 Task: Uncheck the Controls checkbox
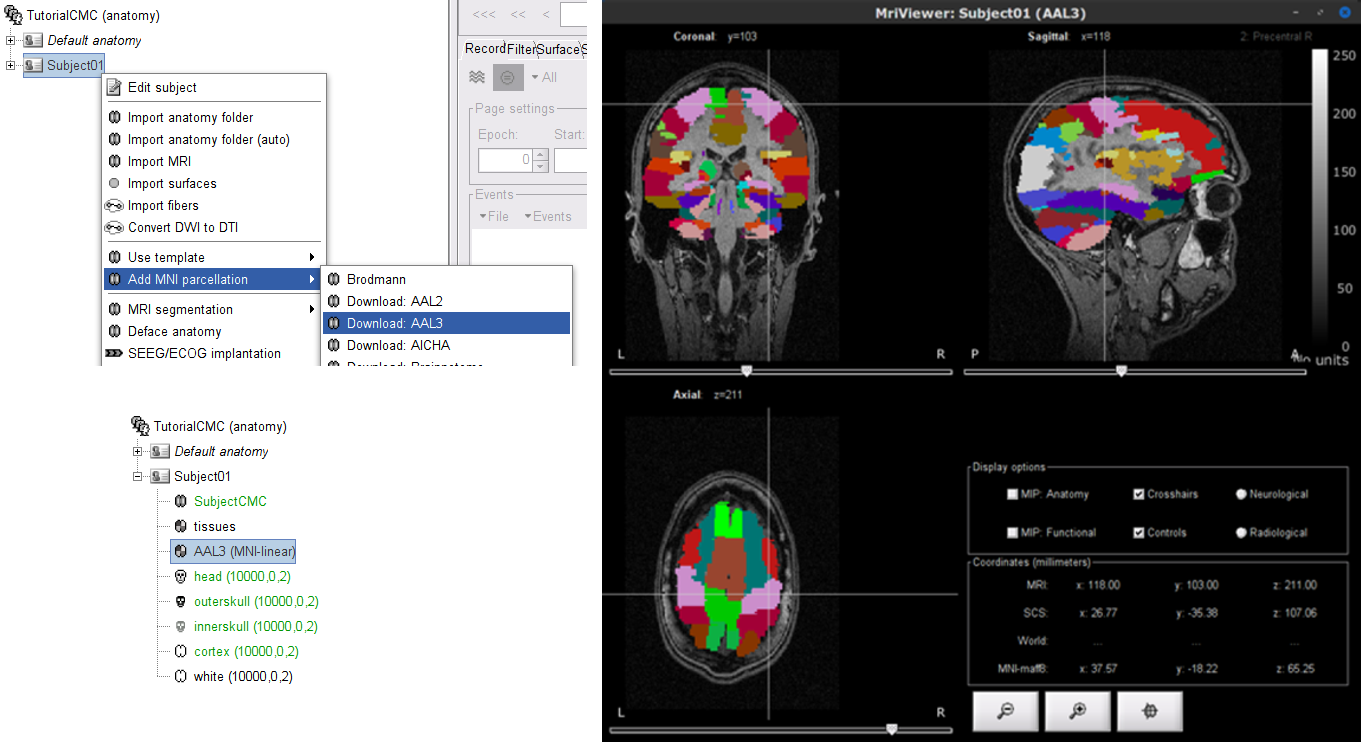pos(1138,533)
